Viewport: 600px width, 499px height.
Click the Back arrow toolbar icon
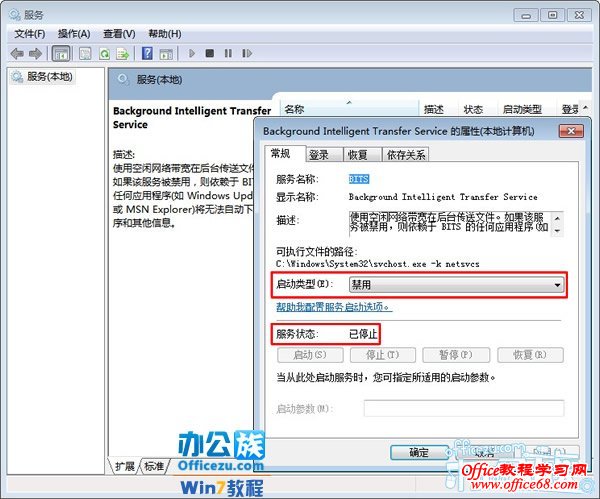click(x=17, y=54)
